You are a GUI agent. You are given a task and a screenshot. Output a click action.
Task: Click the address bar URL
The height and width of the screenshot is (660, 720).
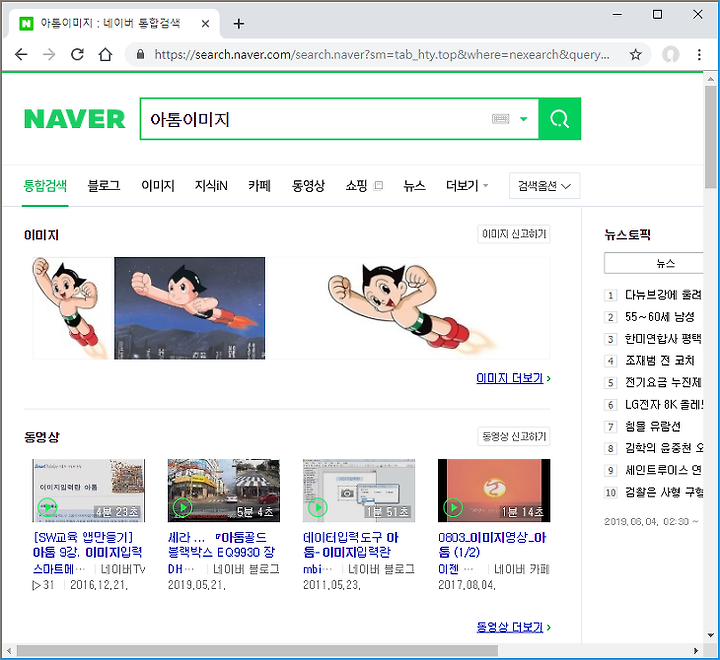pyautogui.click(x=382, y=55)
